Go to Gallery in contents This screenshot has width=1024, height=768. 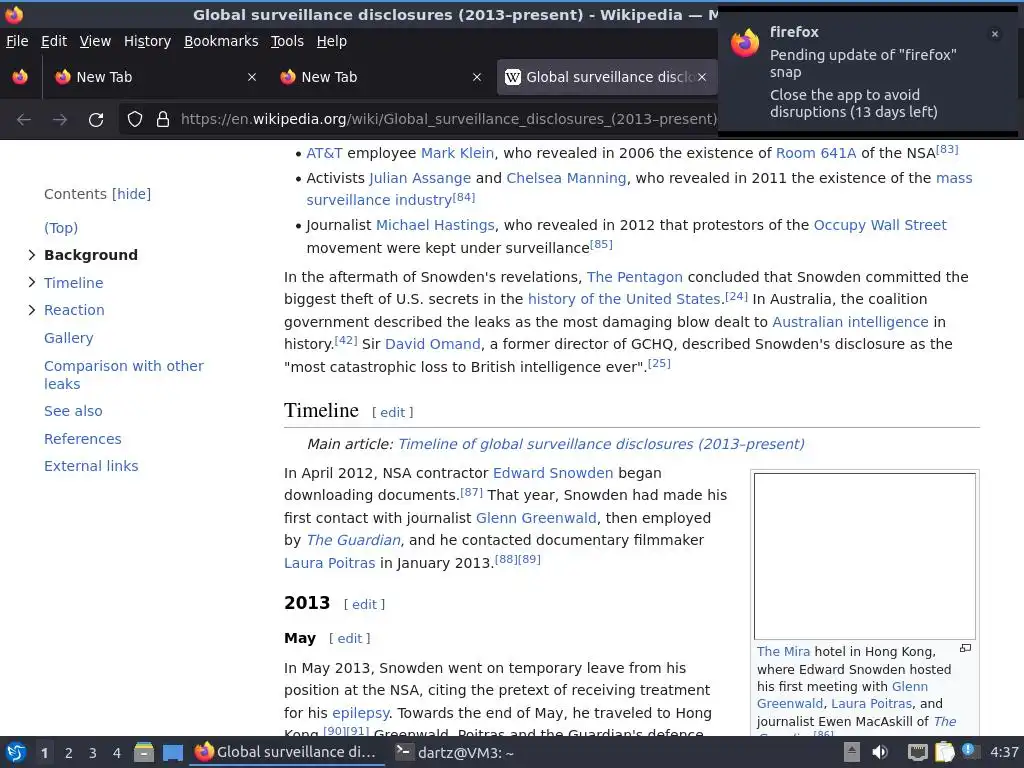pos(69,338)
